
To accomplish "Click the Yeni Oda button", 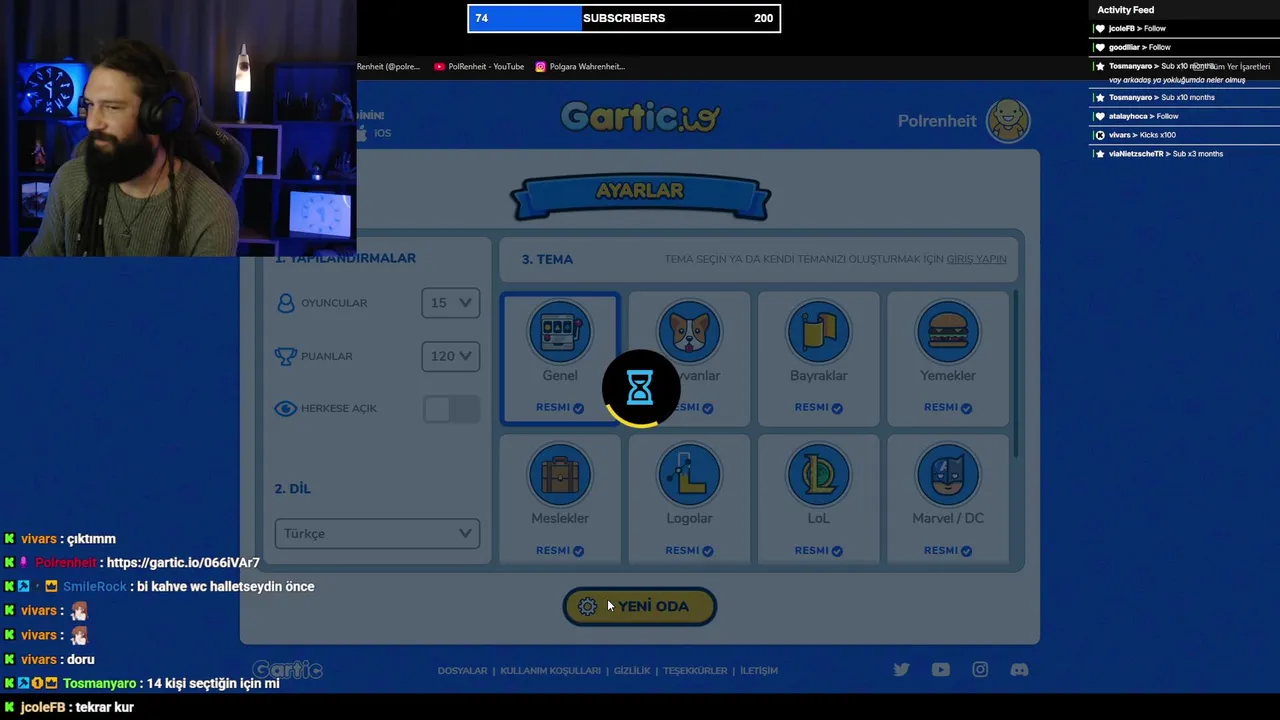I will click(x=640, y=606).
